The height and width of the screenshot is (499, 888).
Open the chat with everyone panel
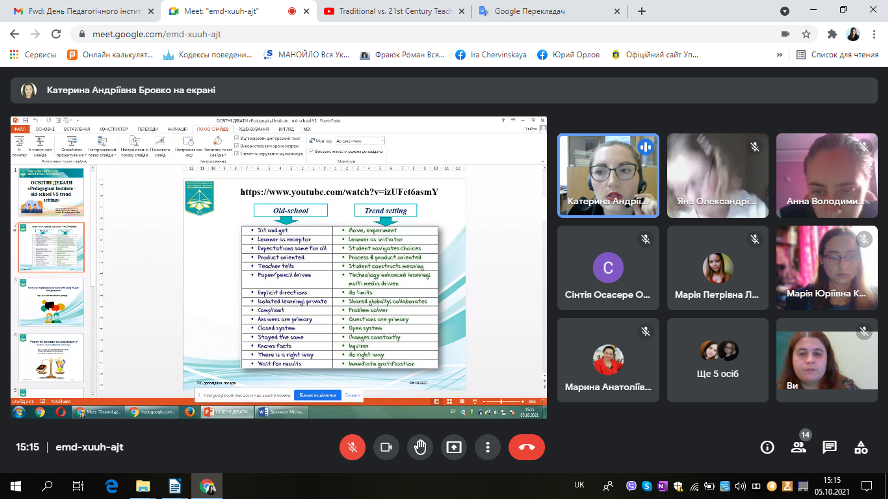[x=829, y=447]
